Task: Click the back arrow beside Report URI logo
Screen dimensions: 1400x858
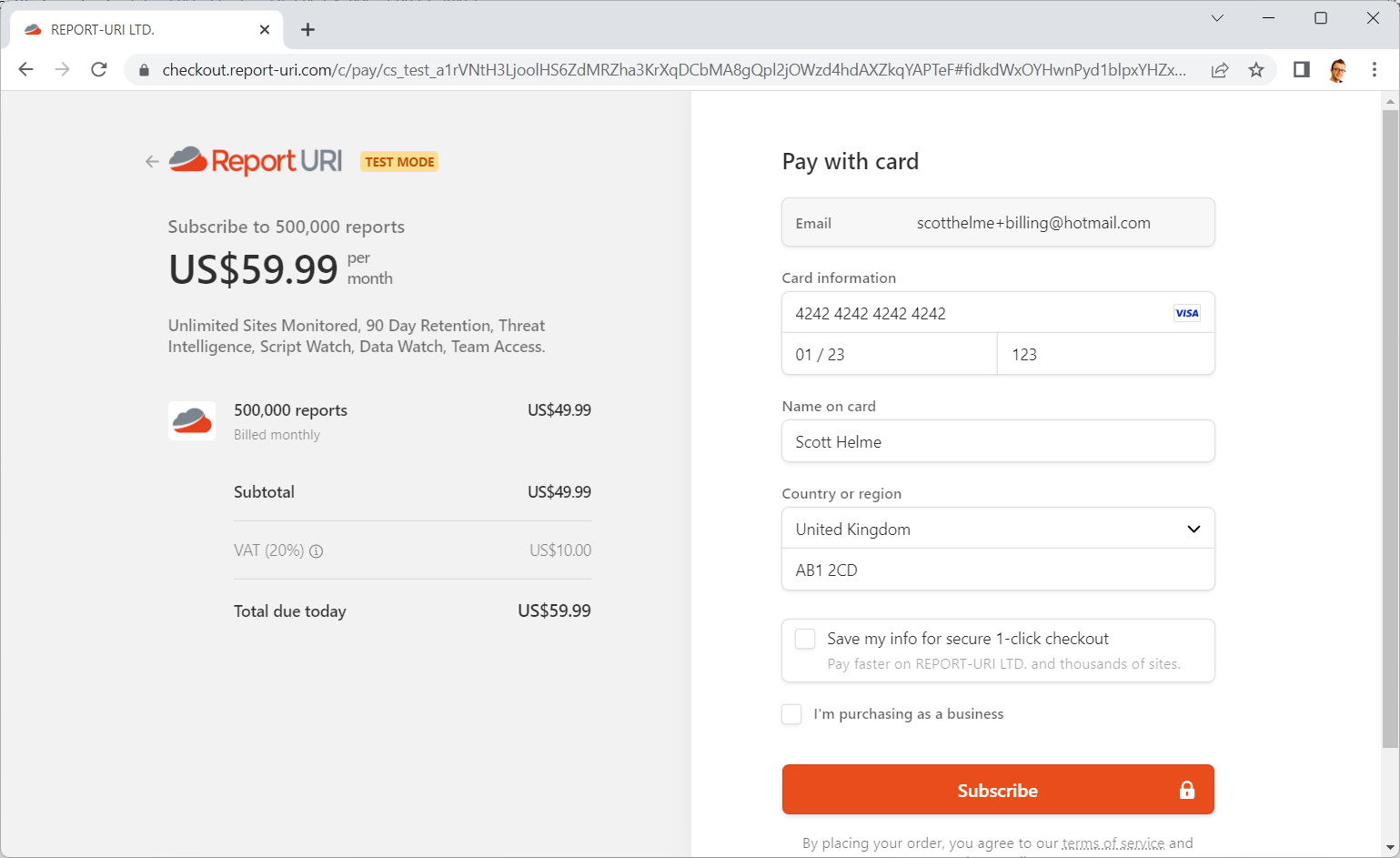Action: [x=152, y=162]
